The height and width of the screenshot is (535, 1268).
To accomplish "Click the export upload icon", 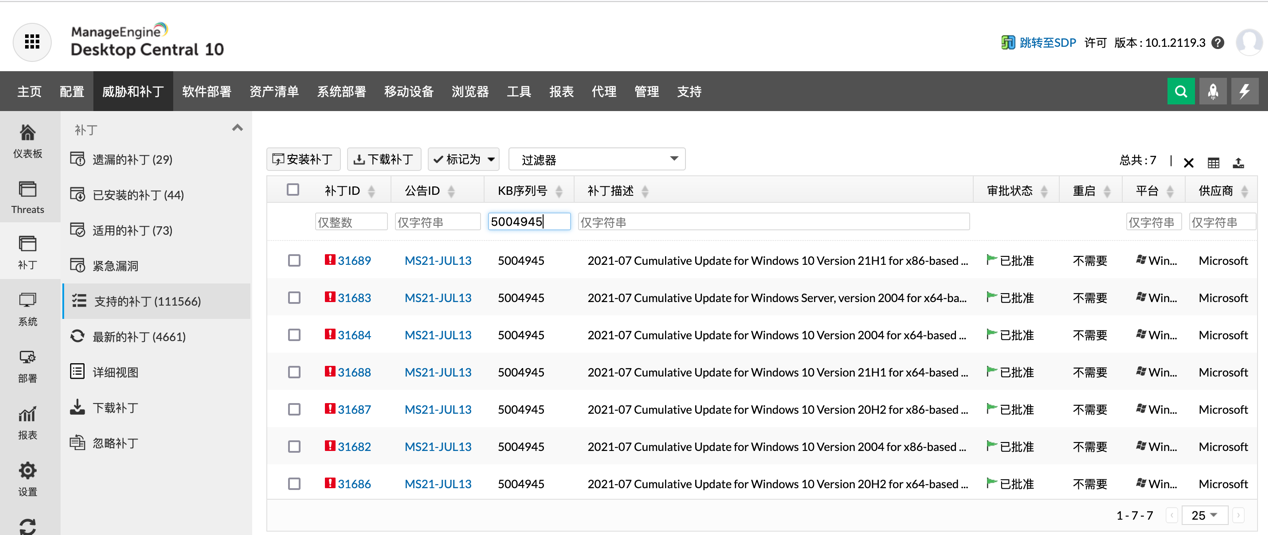I will (x=1238, y=162).
